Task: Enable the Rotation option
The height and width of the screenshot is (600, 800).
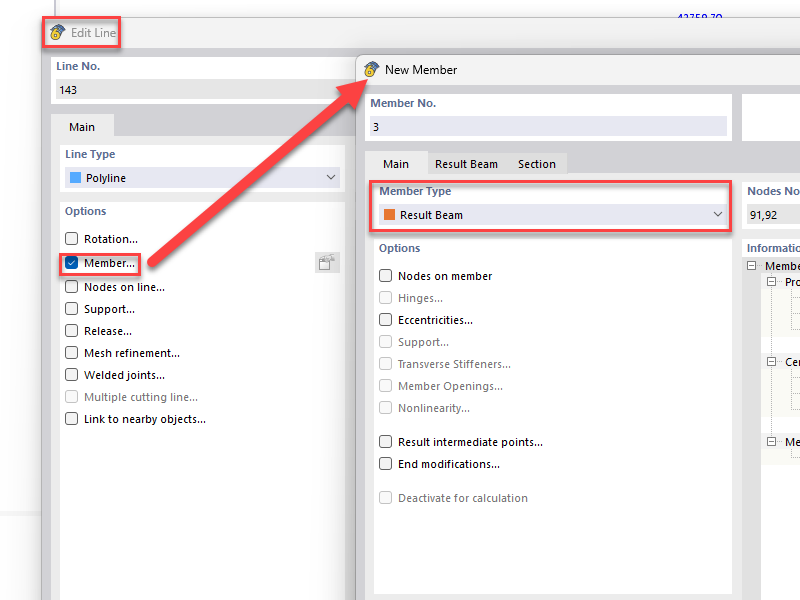Action: [x=71, y=239]
